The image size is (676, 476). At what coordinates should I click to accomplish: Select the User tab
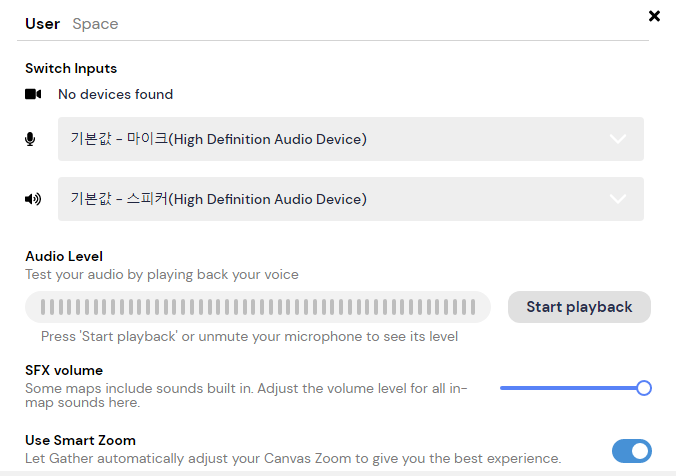coord(42,24)
